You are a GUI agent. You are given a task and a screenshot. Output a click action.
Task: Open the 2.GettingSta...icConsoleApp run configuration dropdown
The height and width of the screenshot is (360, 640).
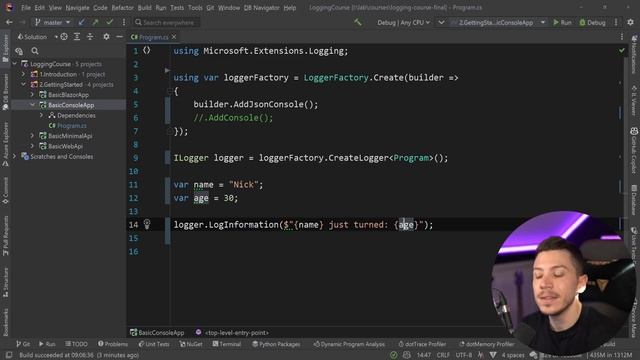pos(498,22)
